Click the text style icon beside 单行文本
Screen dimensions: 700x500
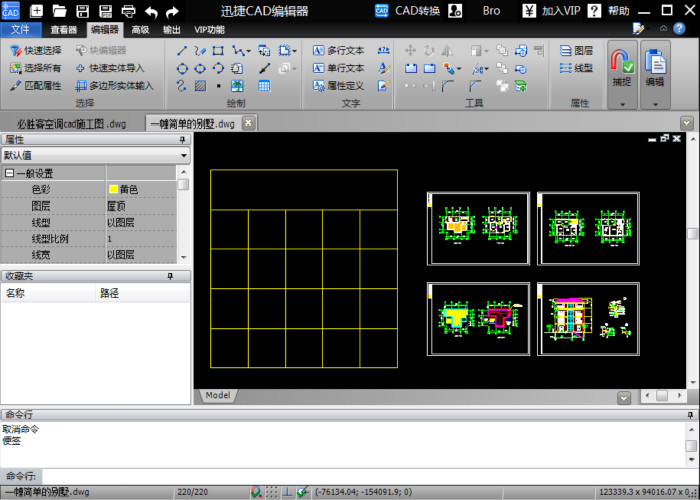point(383,68)
